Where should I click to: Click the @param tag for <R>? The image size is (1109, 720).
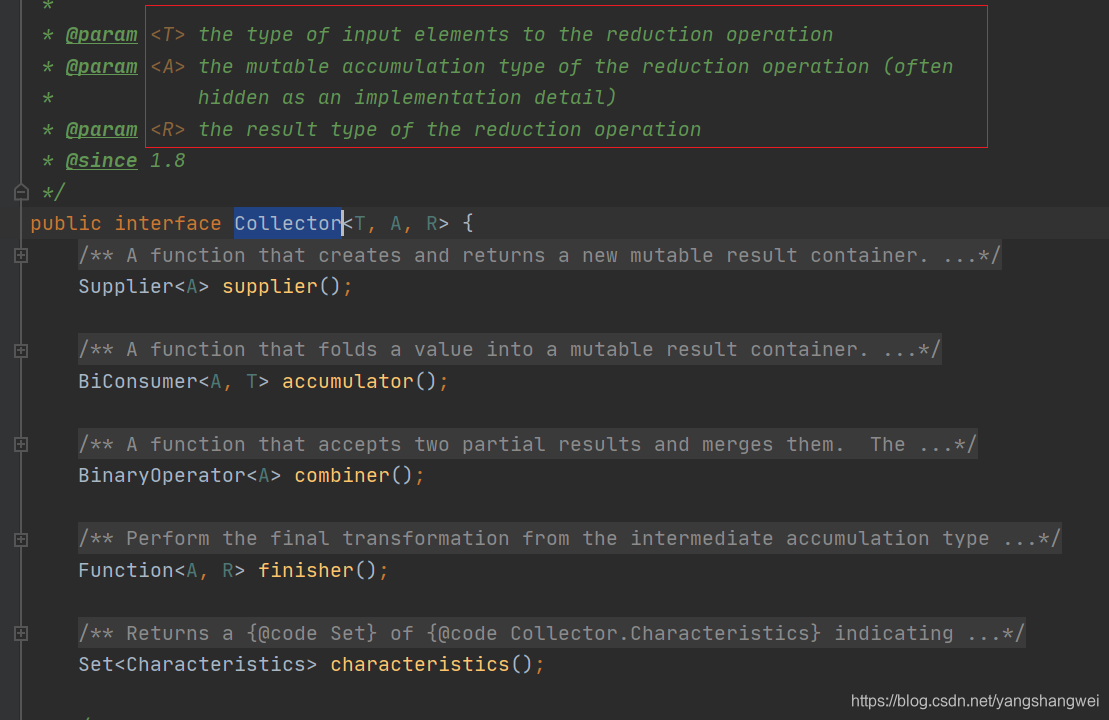coord(101,129)
